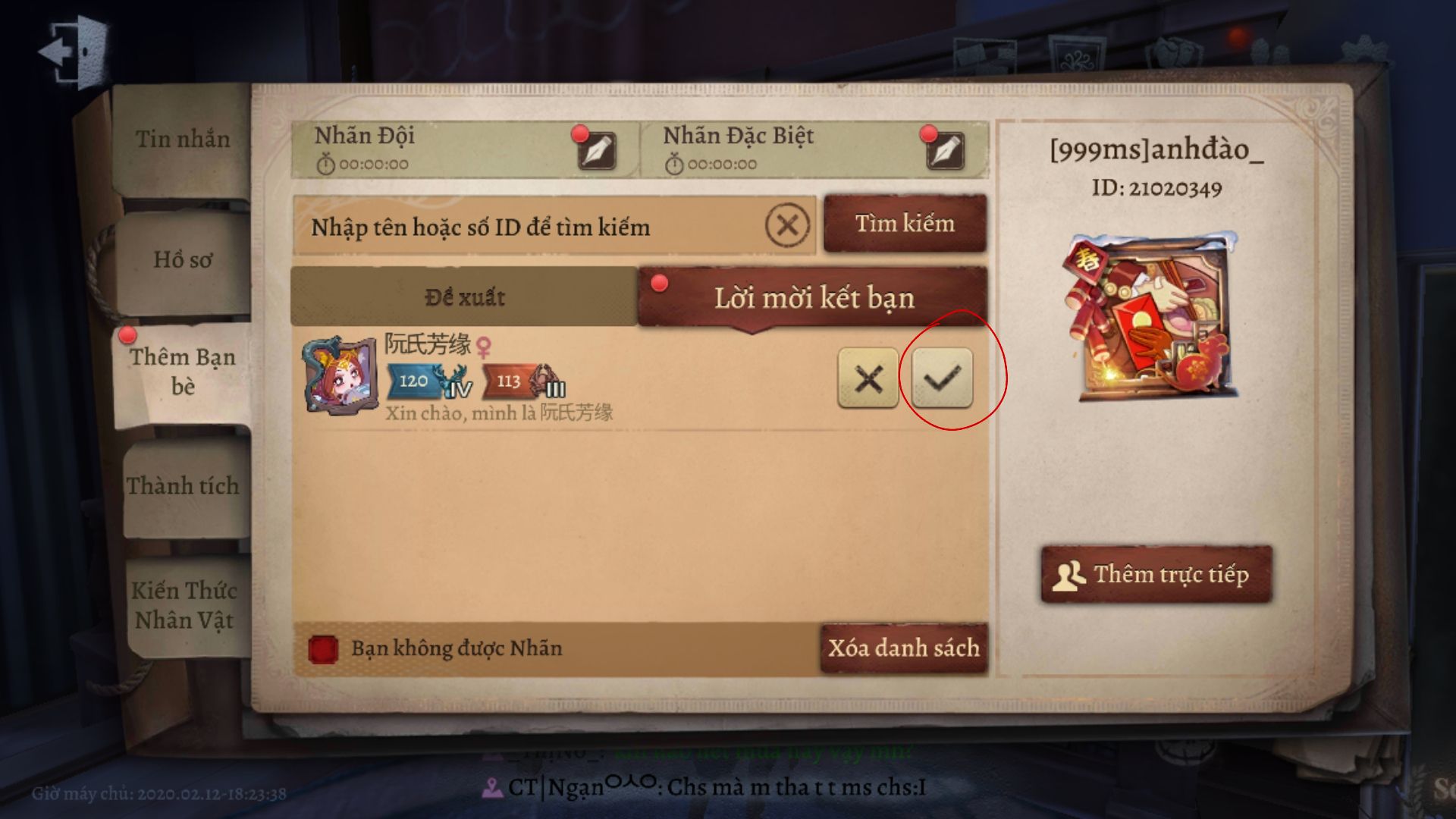
Task: Open Kiến Thức Nhân Vật side tab
Action: [x=184, y=605]
